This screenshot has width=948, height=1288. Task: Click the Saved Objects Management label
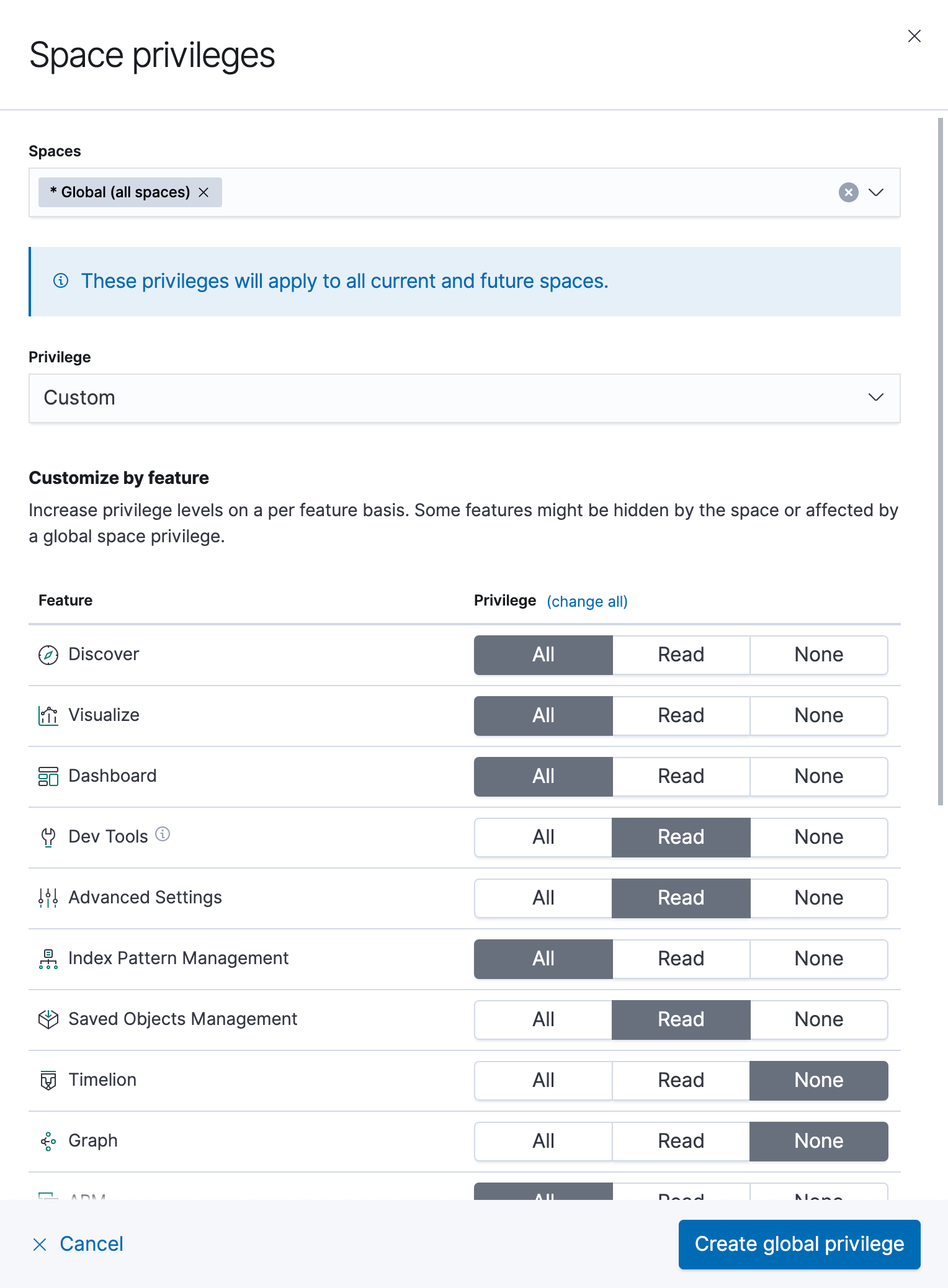pos(183,1019)
